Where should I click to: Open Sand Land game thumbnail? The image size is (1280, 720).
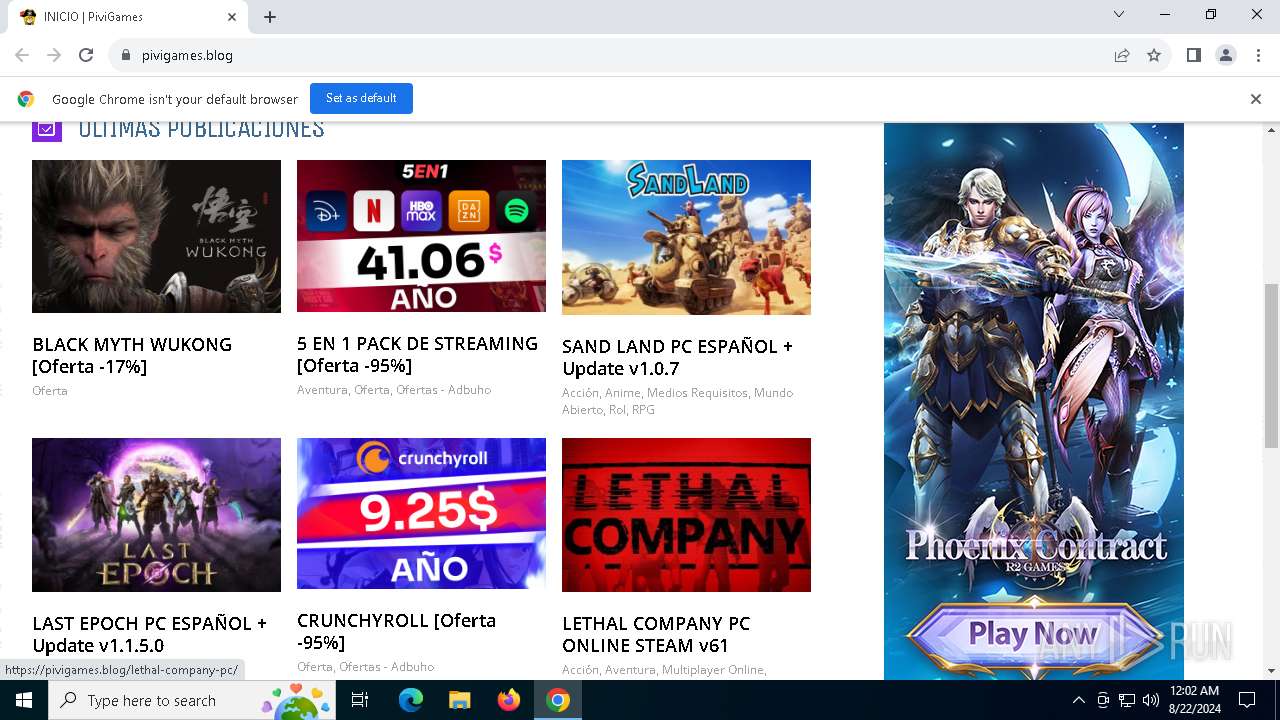click(686, 237)
